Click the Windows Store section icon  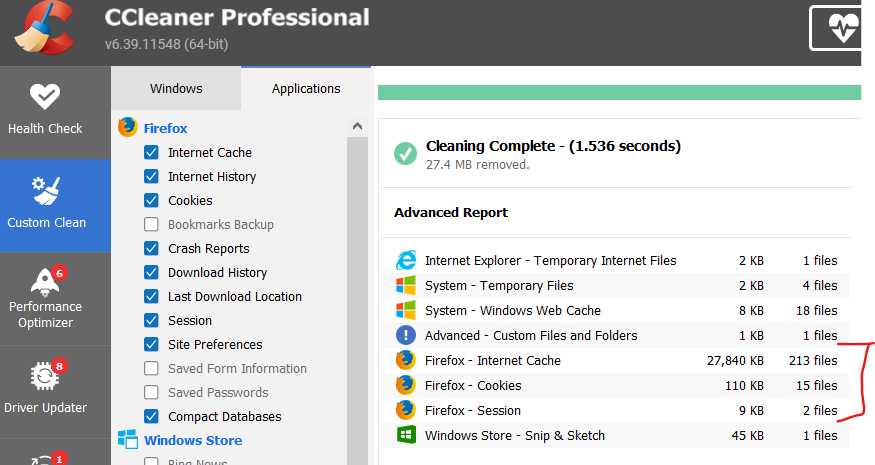coord(128,440)
